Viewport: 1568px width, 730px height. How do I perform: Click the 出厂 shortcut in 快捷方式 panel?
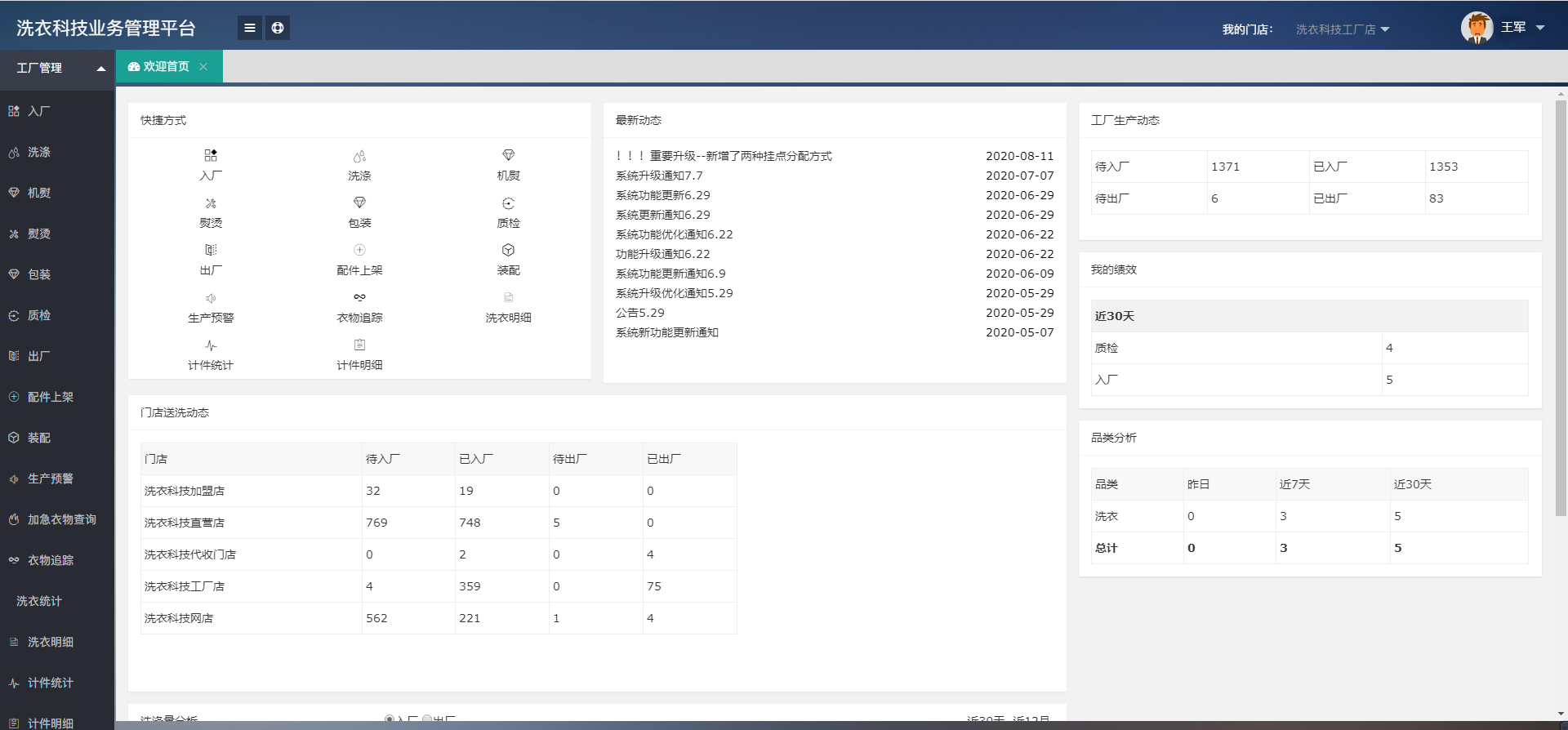point(211,260)
